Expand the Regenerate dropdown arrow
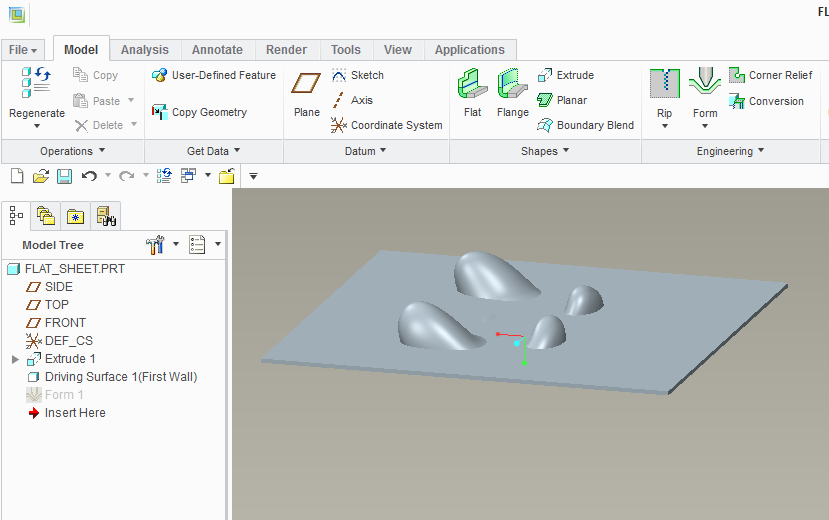Viewport: 829px width, 520px height. tap(37, 126)
